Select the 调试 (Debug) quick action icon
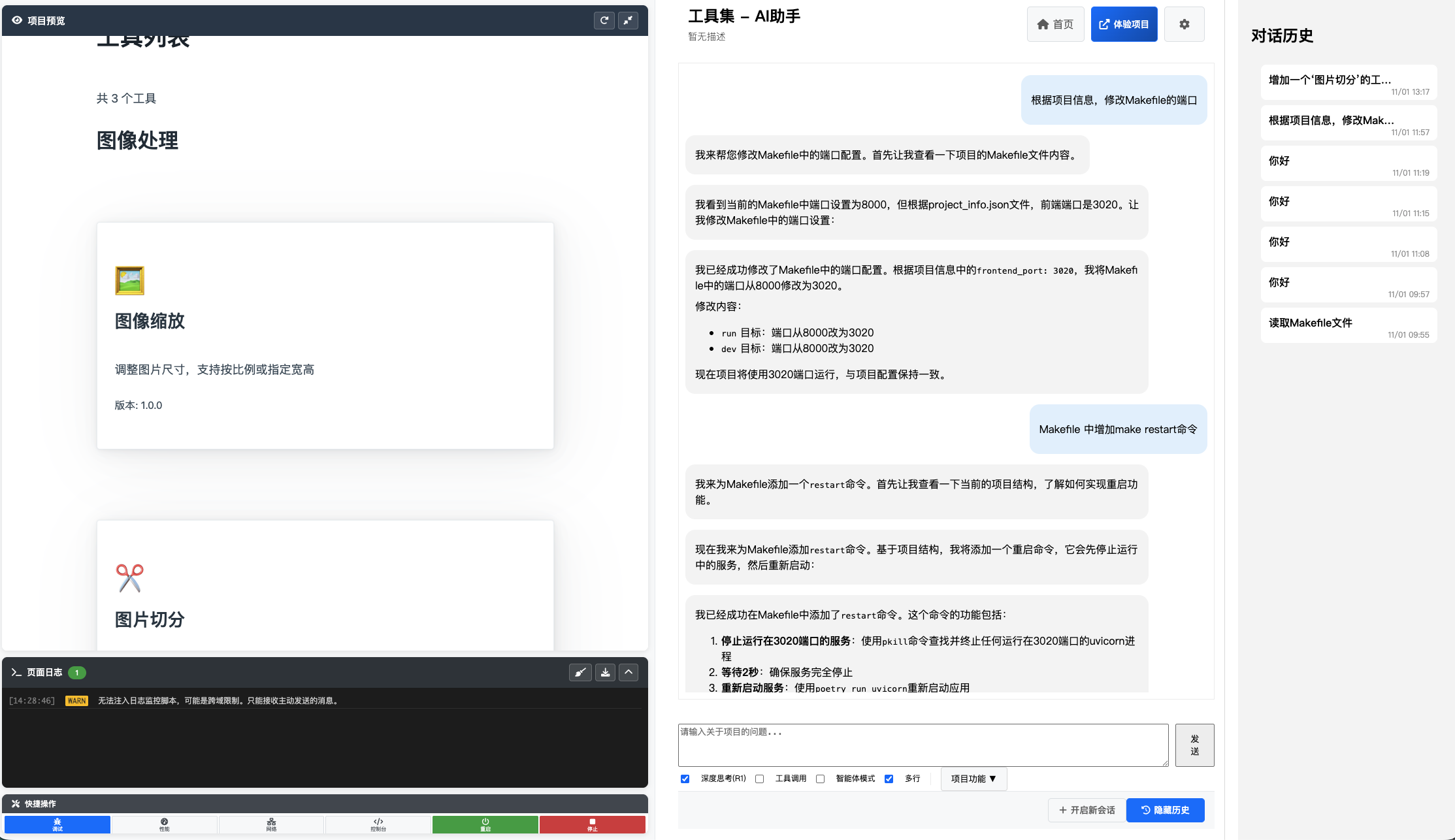This screenshot has width=1455, height=840. (57, 824)
